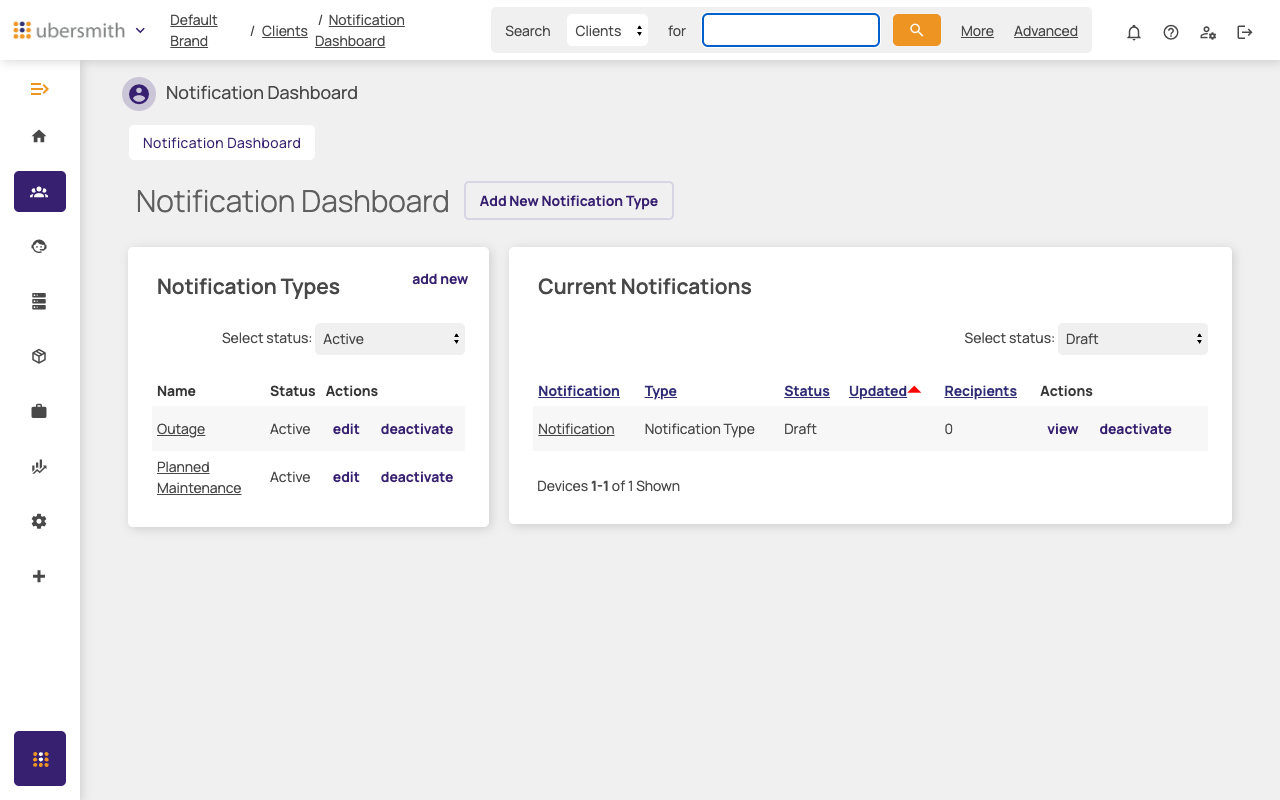Open the Clients sidebar section

pos(40,191)
